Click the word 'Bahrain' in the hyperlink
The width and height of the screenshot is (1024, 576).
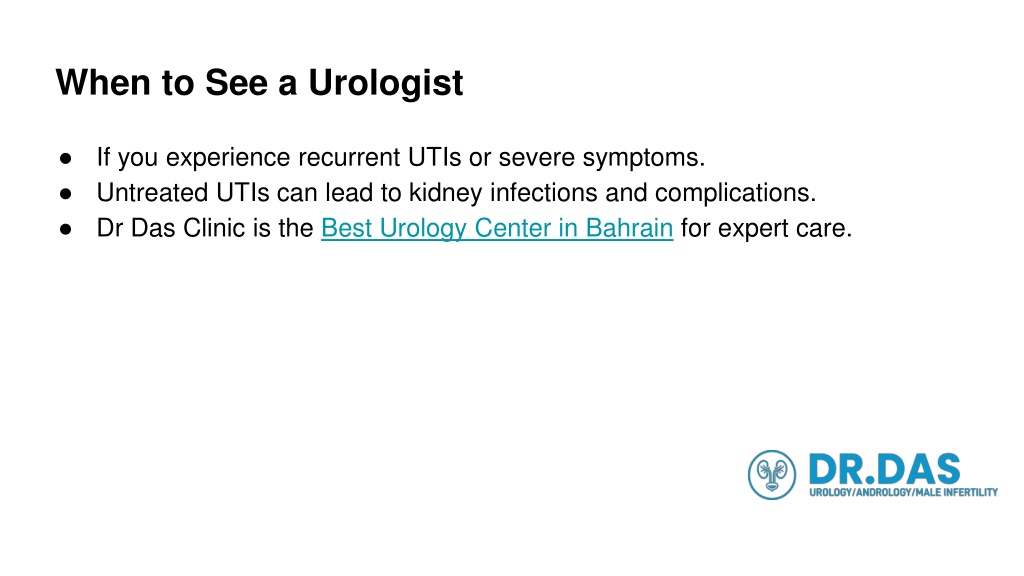[x=629, y=228]
